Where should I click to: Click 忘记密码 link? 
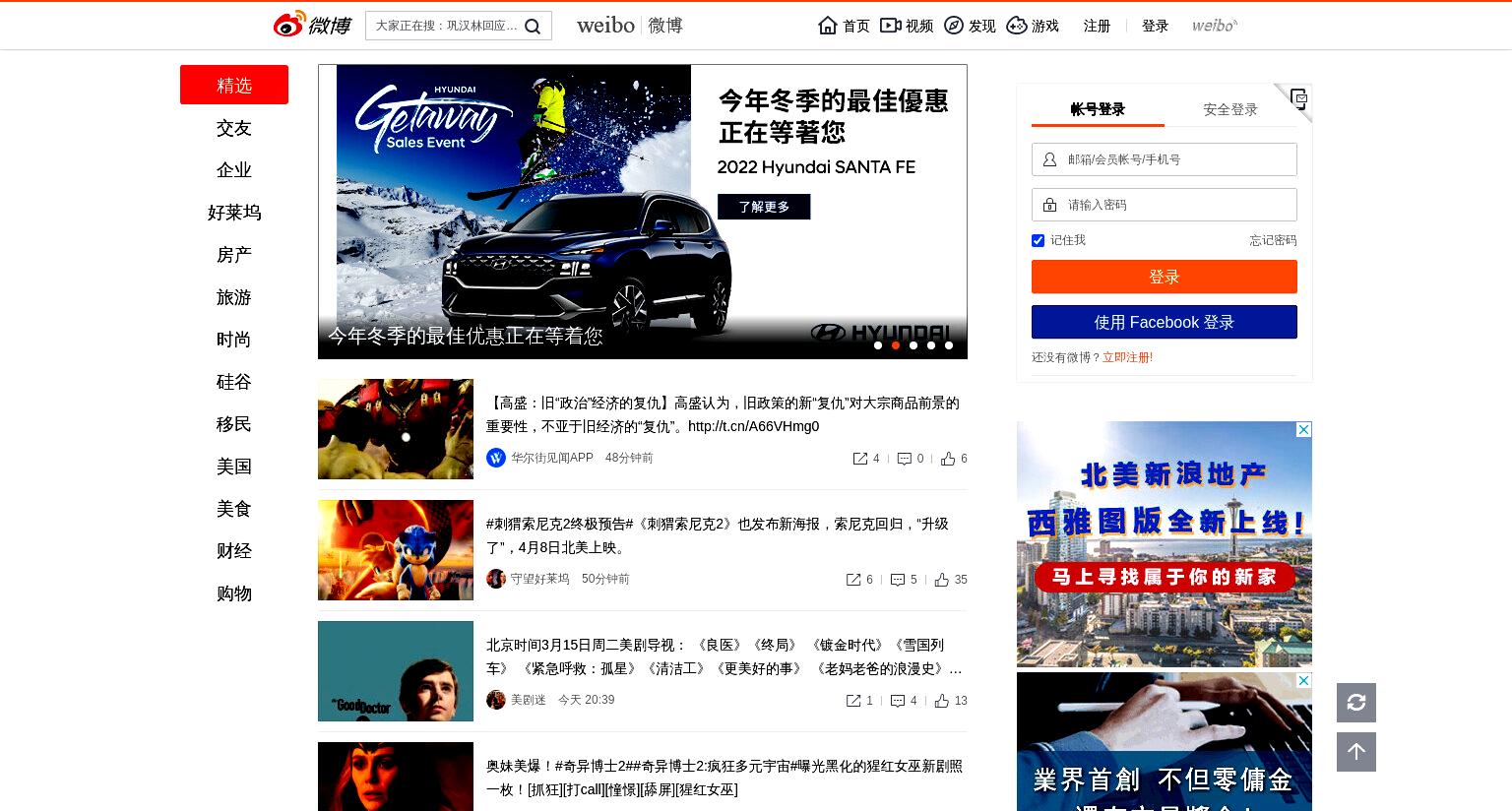pos(1273,240)
